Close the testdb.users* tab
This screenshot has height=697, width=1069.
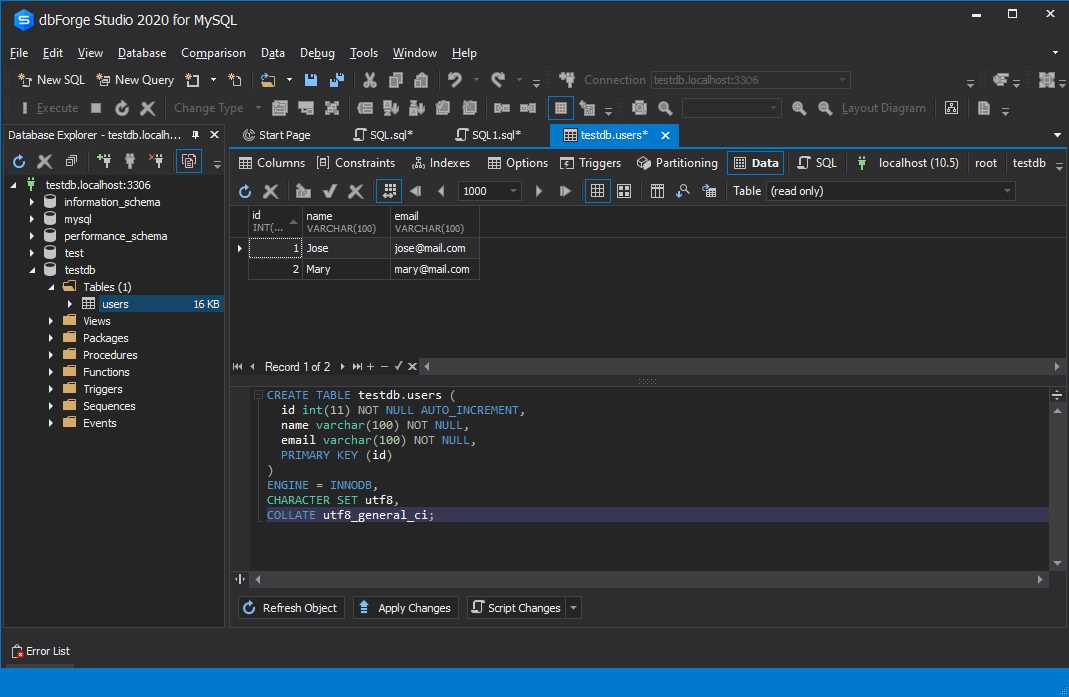click(665, 135)
